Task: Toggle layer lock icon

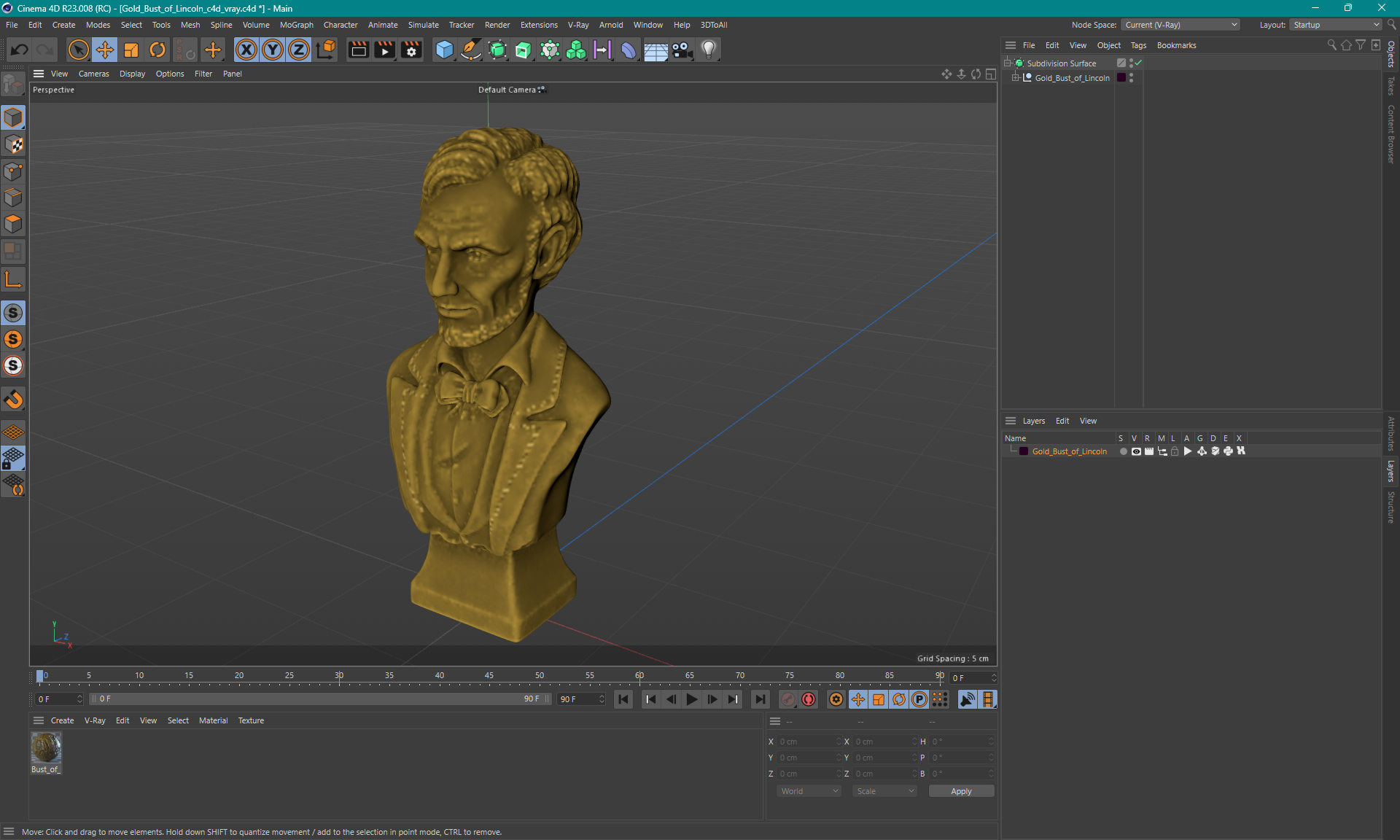Action: point(1175,451)
